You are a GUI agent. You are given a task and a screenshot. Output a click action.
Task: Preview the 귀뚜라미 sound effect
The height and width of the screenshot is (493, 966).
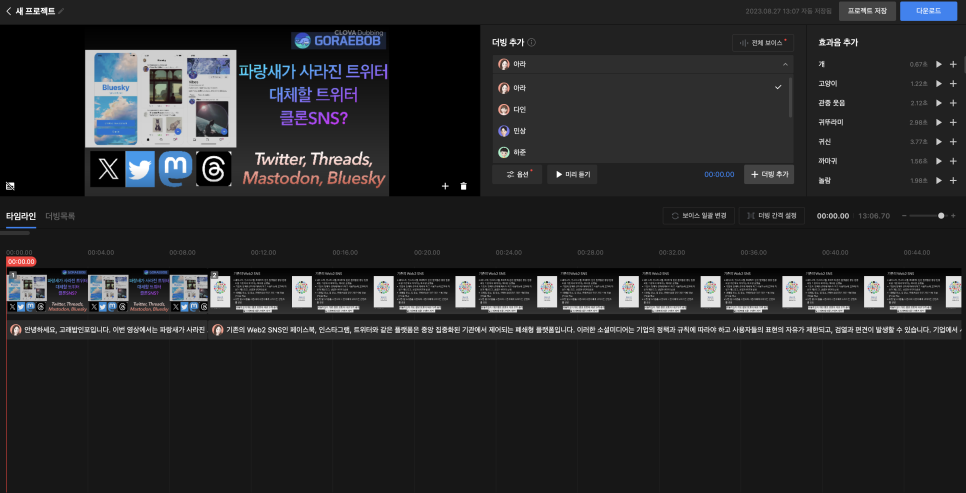pos(939,122)
